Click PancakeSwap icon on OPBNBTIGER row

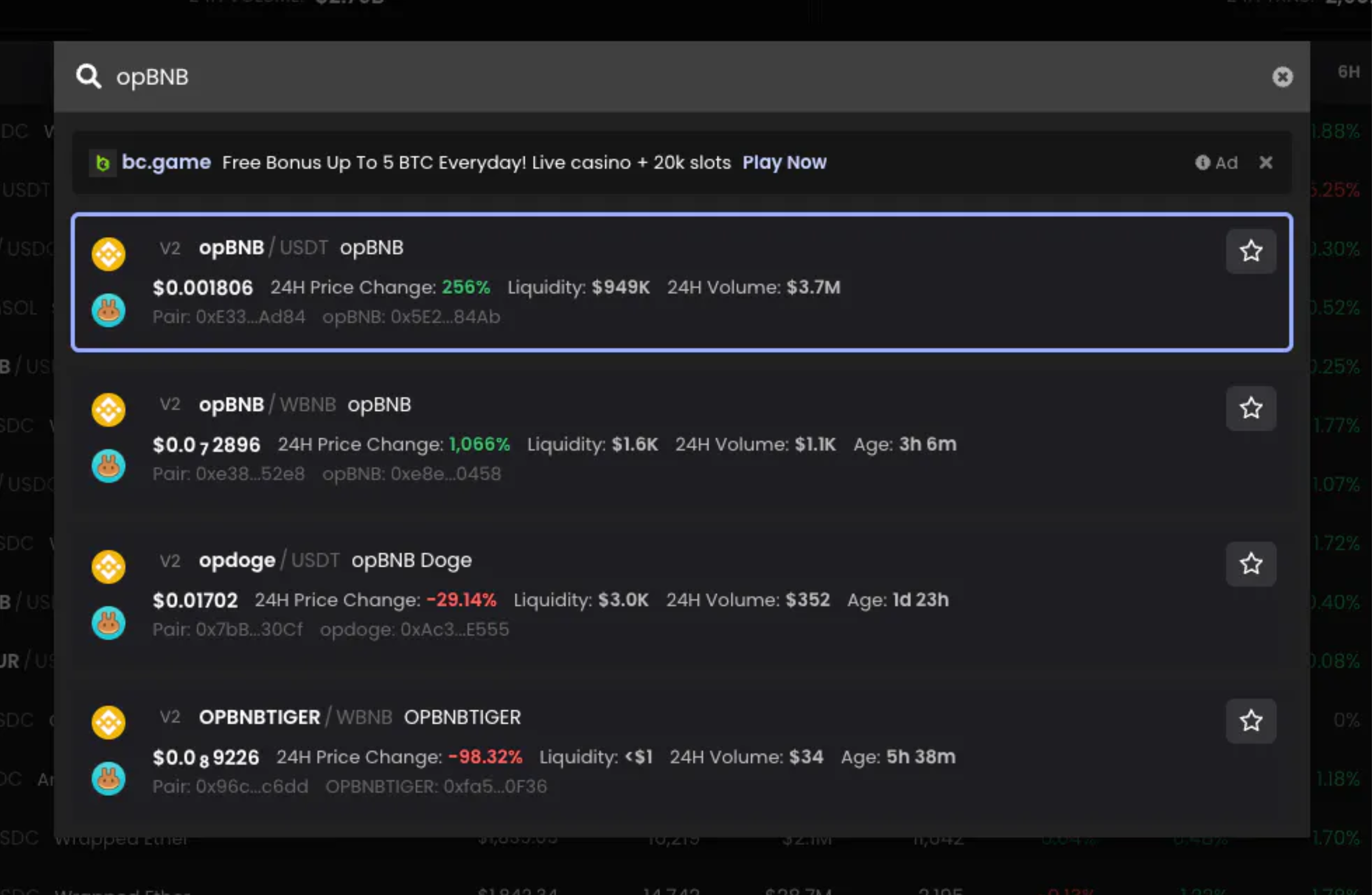pyautogui.click(x=108, y=779)
